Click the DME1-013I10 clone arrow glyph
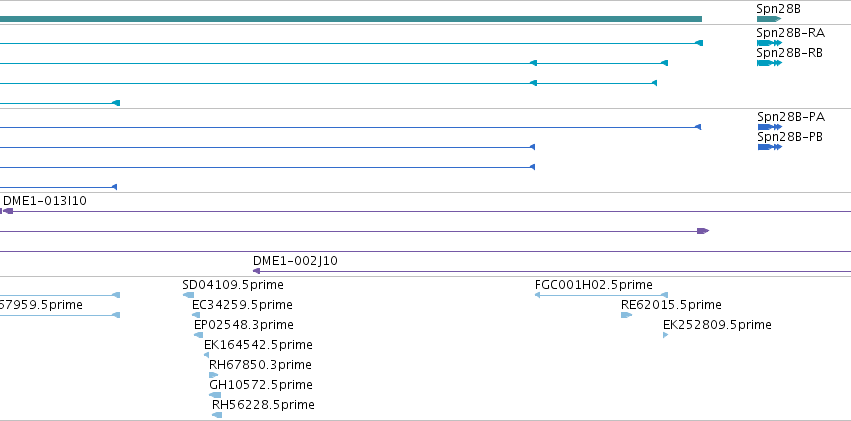This screenshot has width=851, height=421. click(x=8, y=211)
